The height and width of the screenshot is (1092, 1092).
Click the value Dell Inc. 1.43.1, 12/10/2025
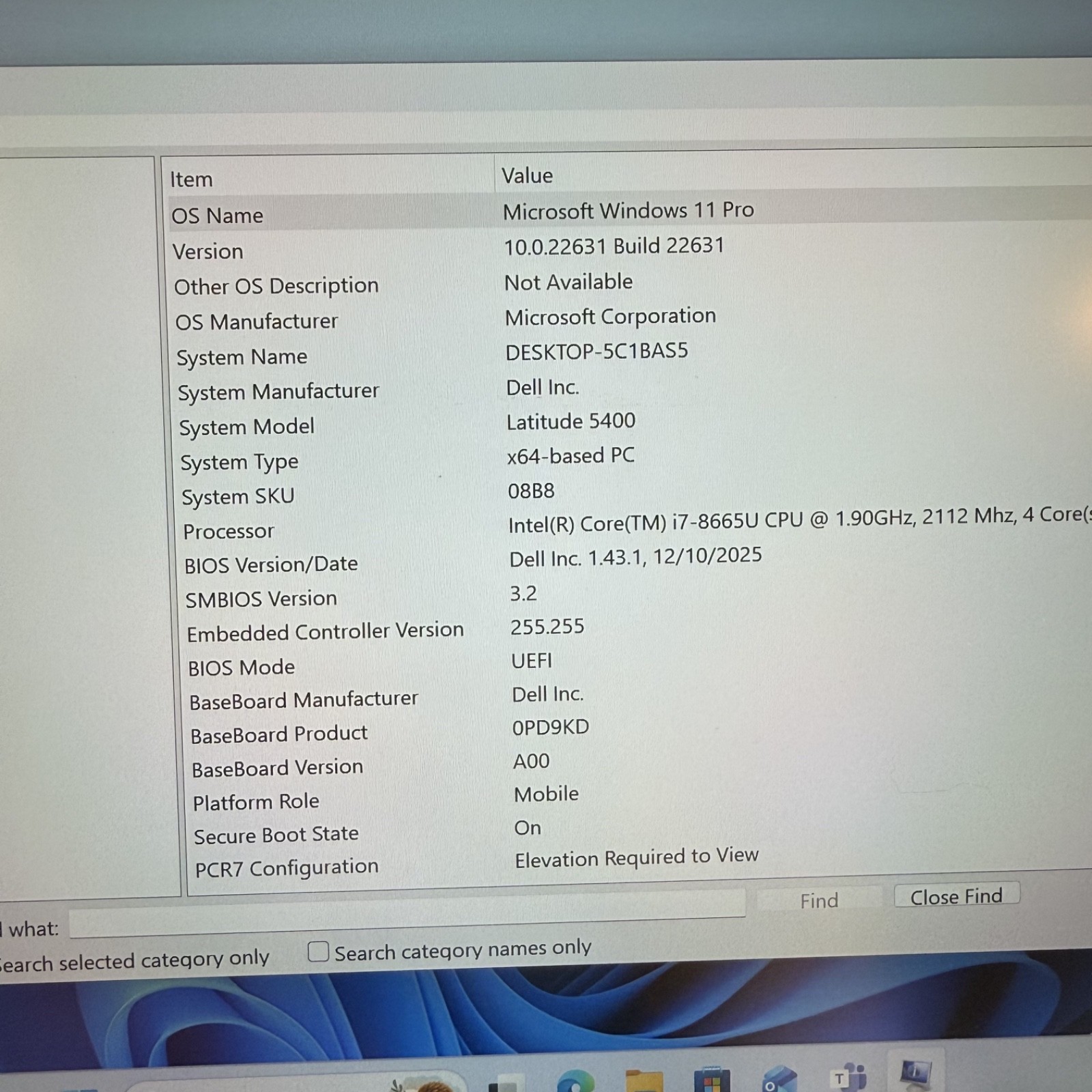pos(635,557)
